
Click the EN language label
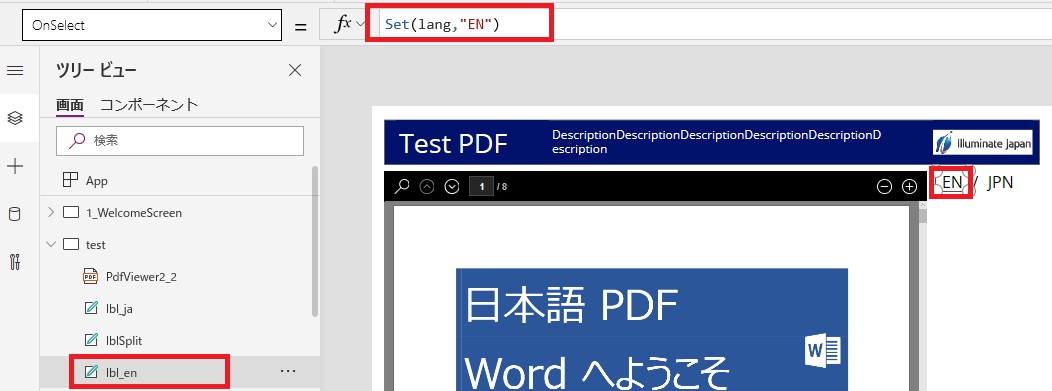coord(952,182)
